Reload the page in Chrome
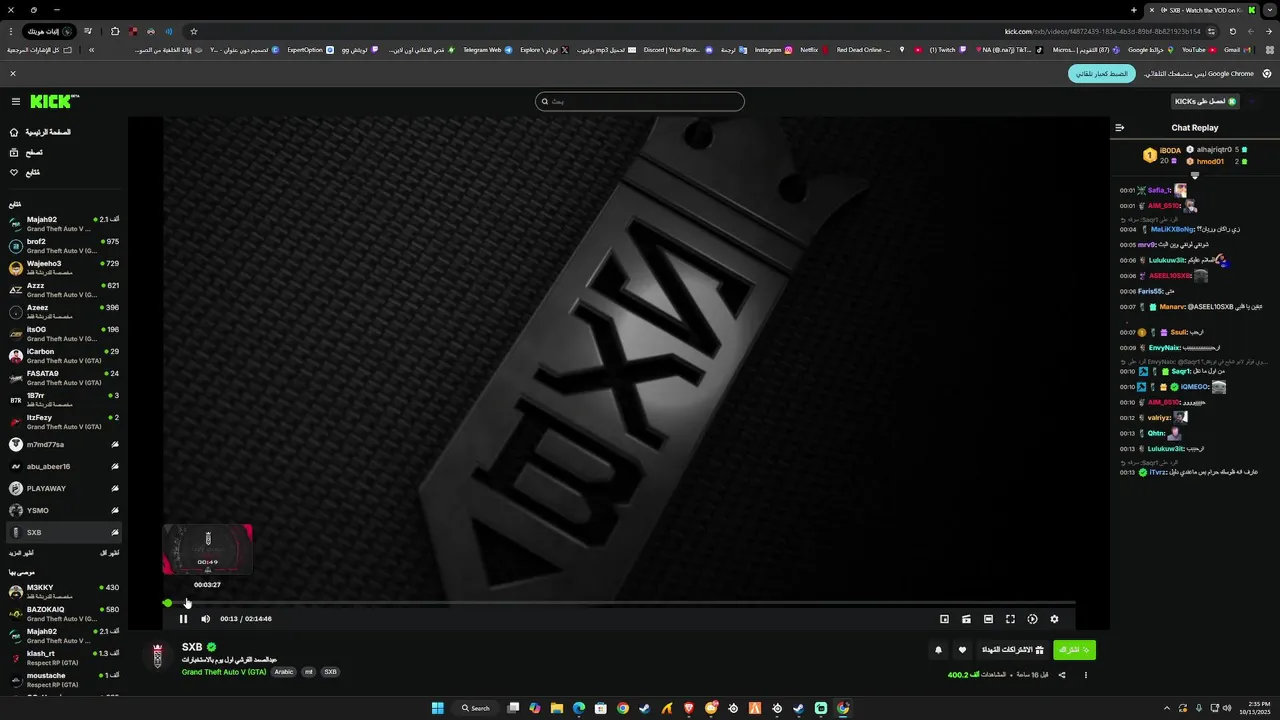Viewport: 1280px width, 720px height. coord(1232,31)
